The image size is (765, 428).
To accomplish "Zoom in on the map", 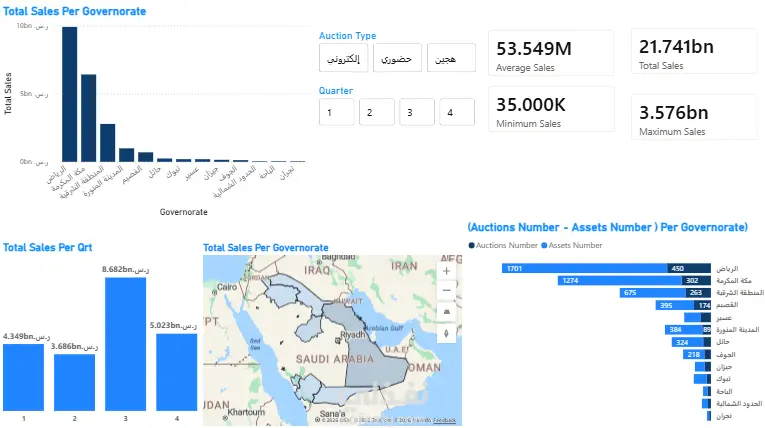I will (447, 270).
